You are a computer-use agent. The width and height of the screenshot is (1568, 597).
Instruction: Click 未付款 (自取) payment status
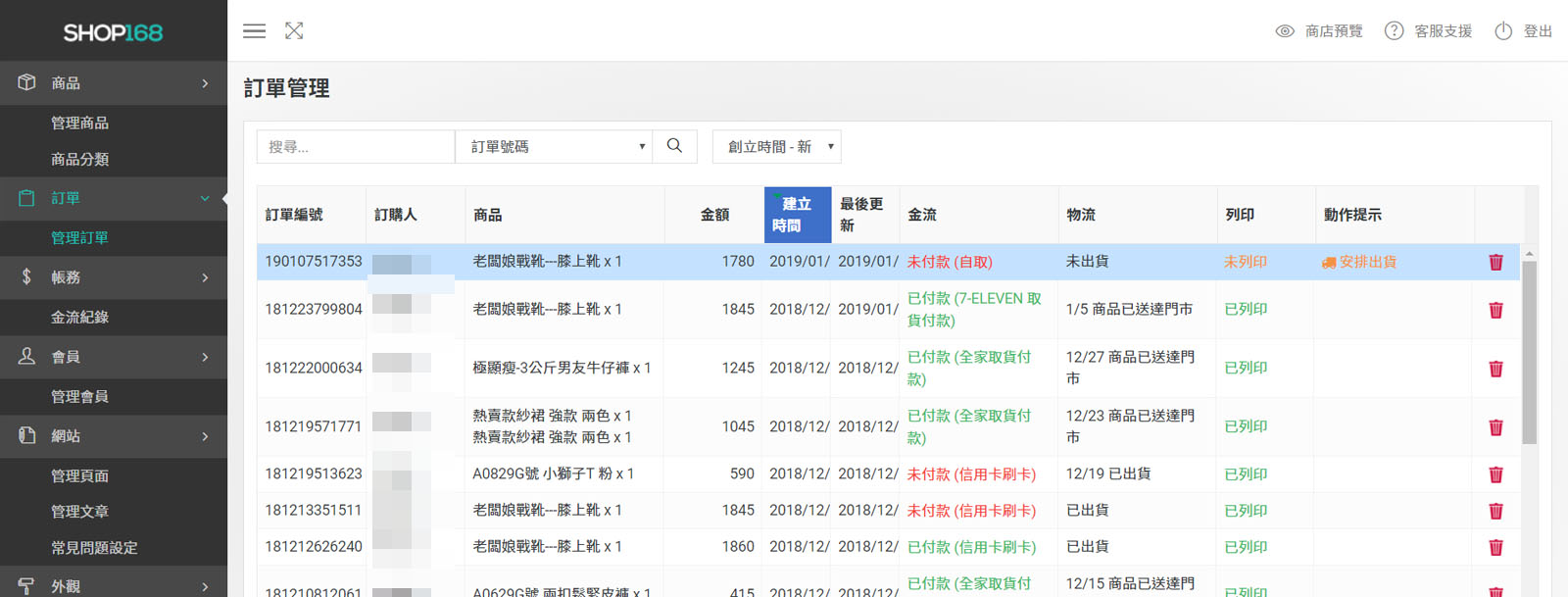pyautogui.click(x=950, y=262)
